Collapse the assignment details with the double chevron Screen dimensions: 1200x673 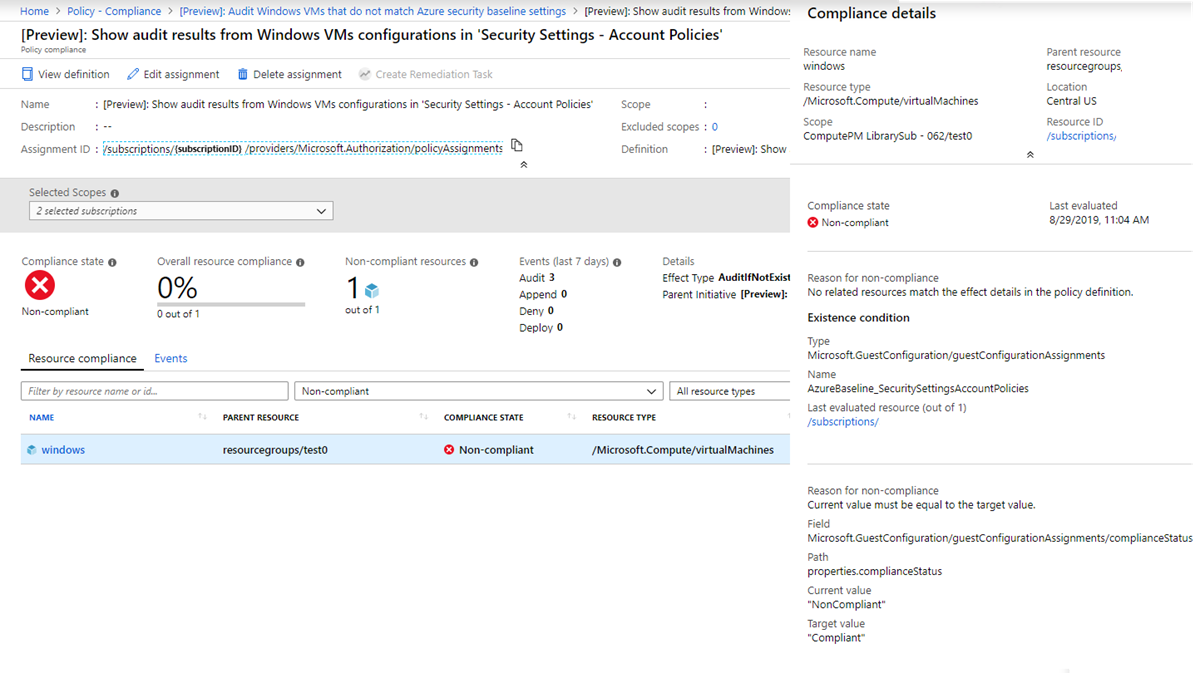(524, 165)
